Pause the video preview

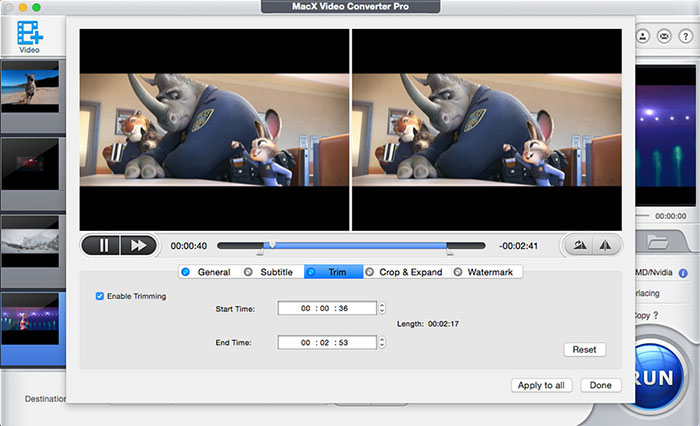pos(104,245)
